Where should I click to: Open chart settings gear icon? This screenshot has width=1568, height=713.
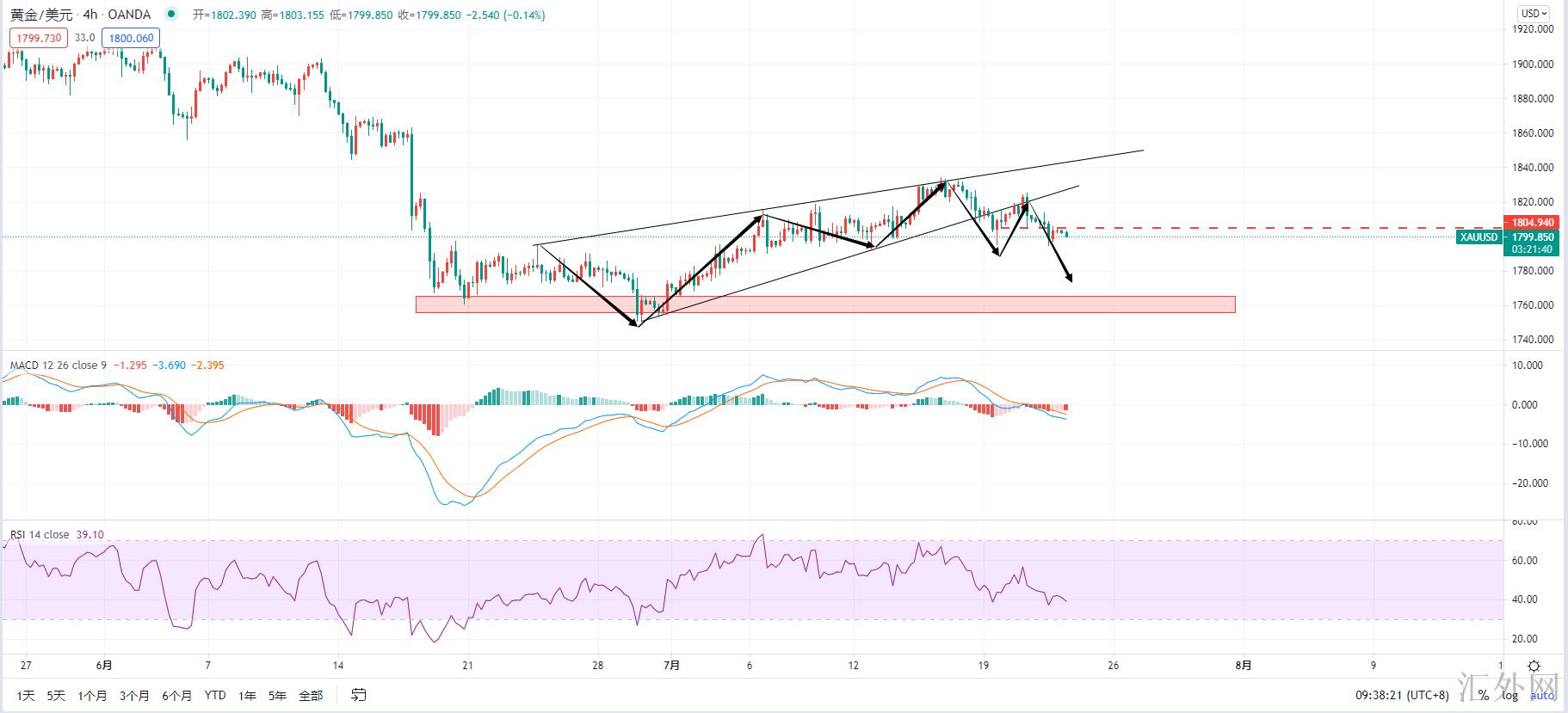[x=1534, y=666]
